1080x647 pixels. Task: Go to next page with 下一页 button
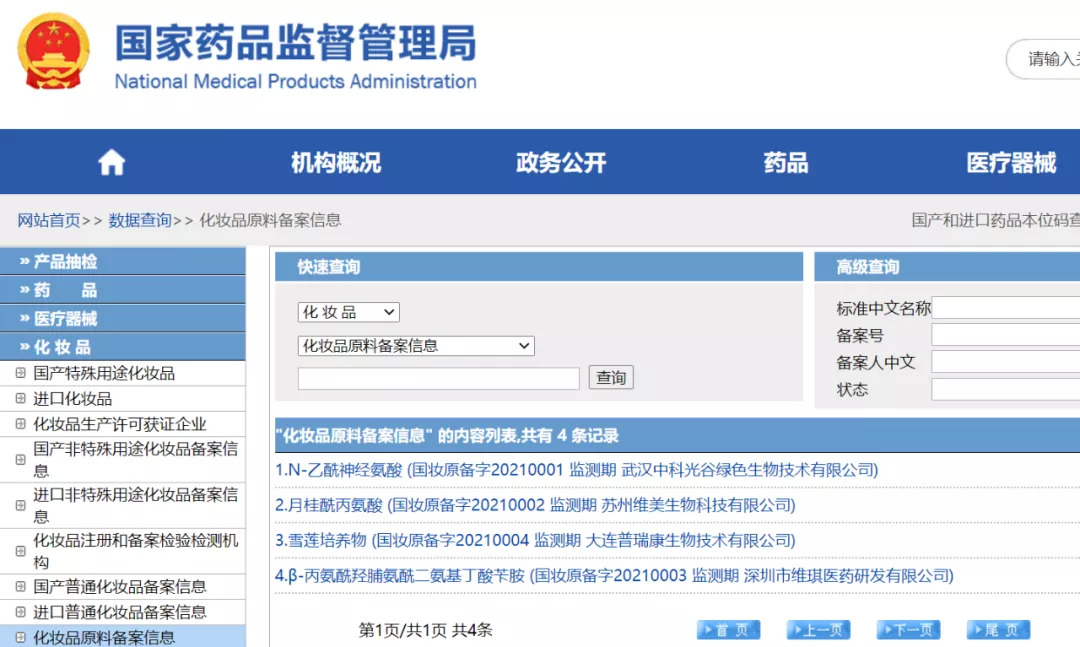click(x=908, y=630)
